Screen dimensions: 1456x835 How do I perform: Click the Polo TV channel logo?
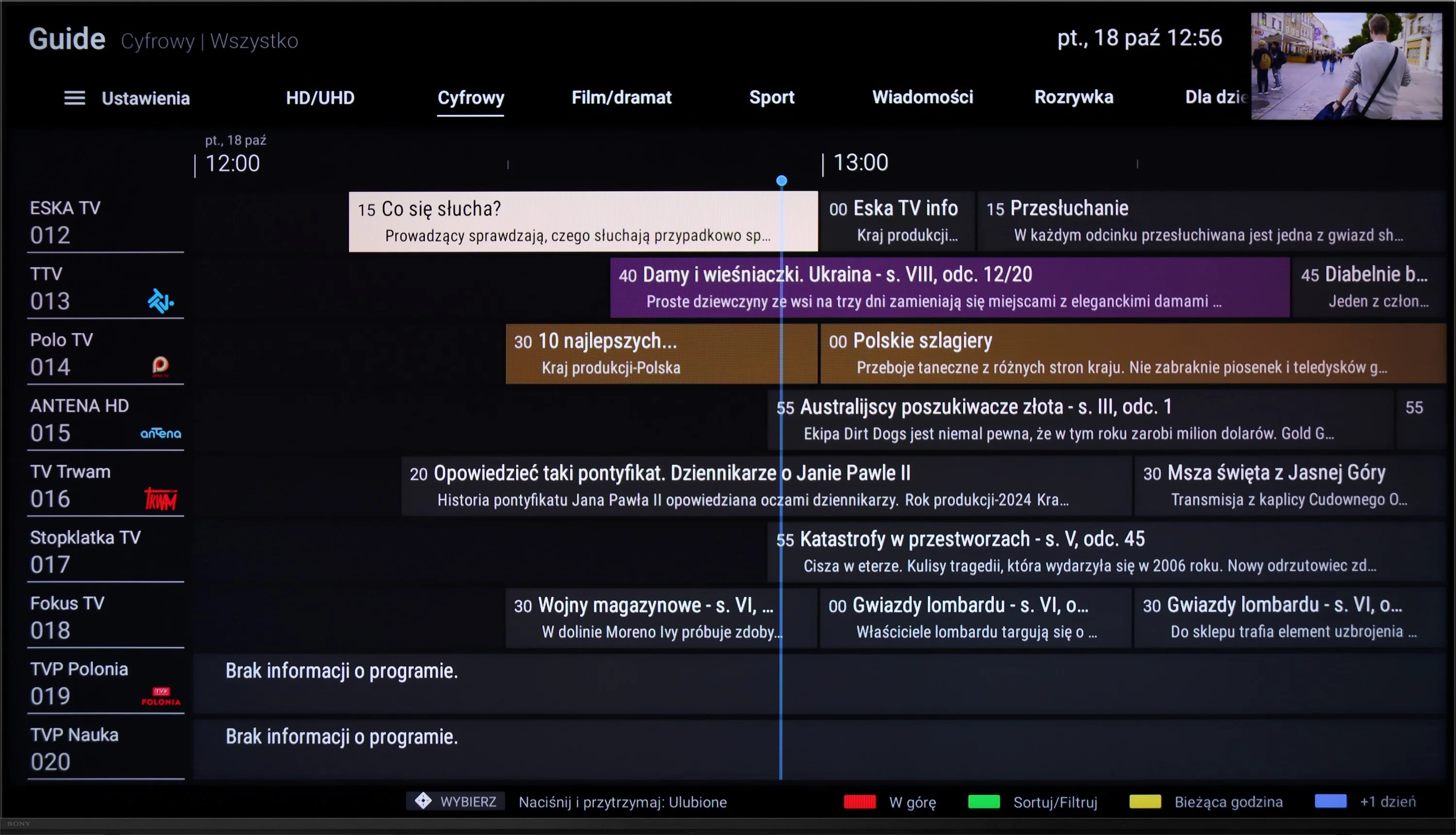click(161, 366)
